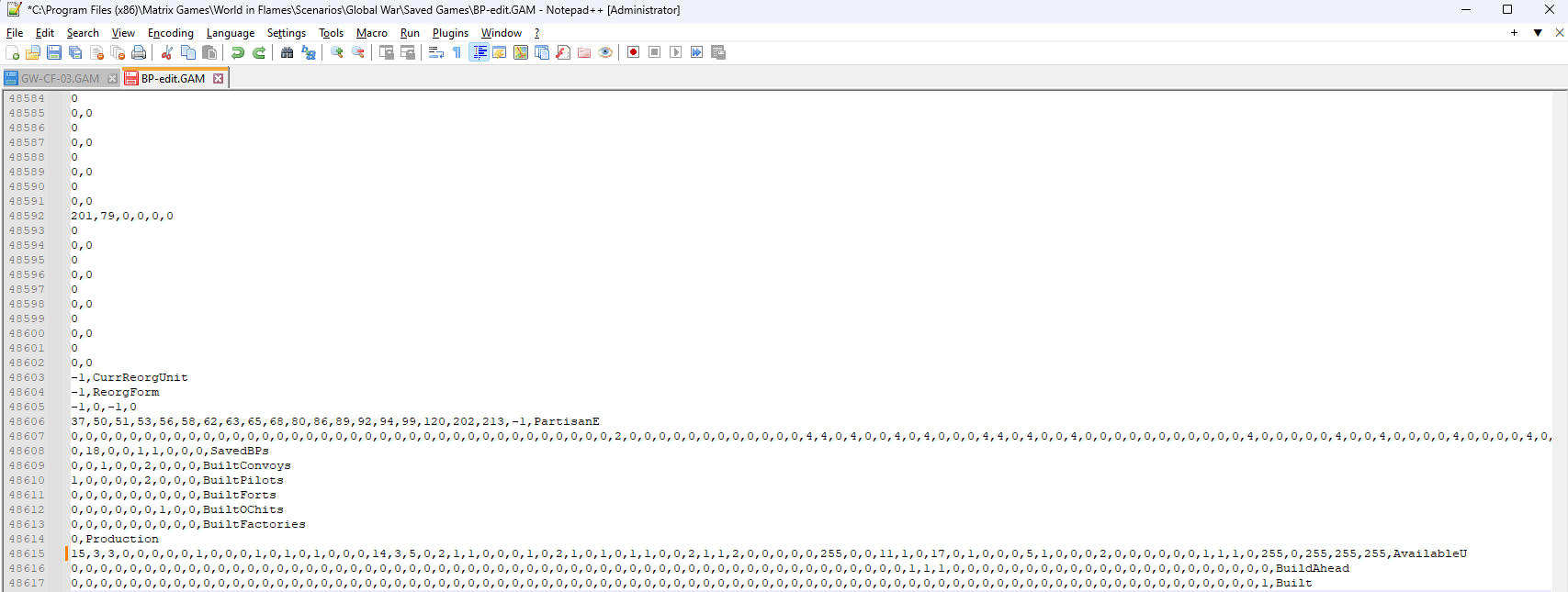The image size is (1568, 592).
Task: Open the user defined language dialog icon
Action: (500, 52)
